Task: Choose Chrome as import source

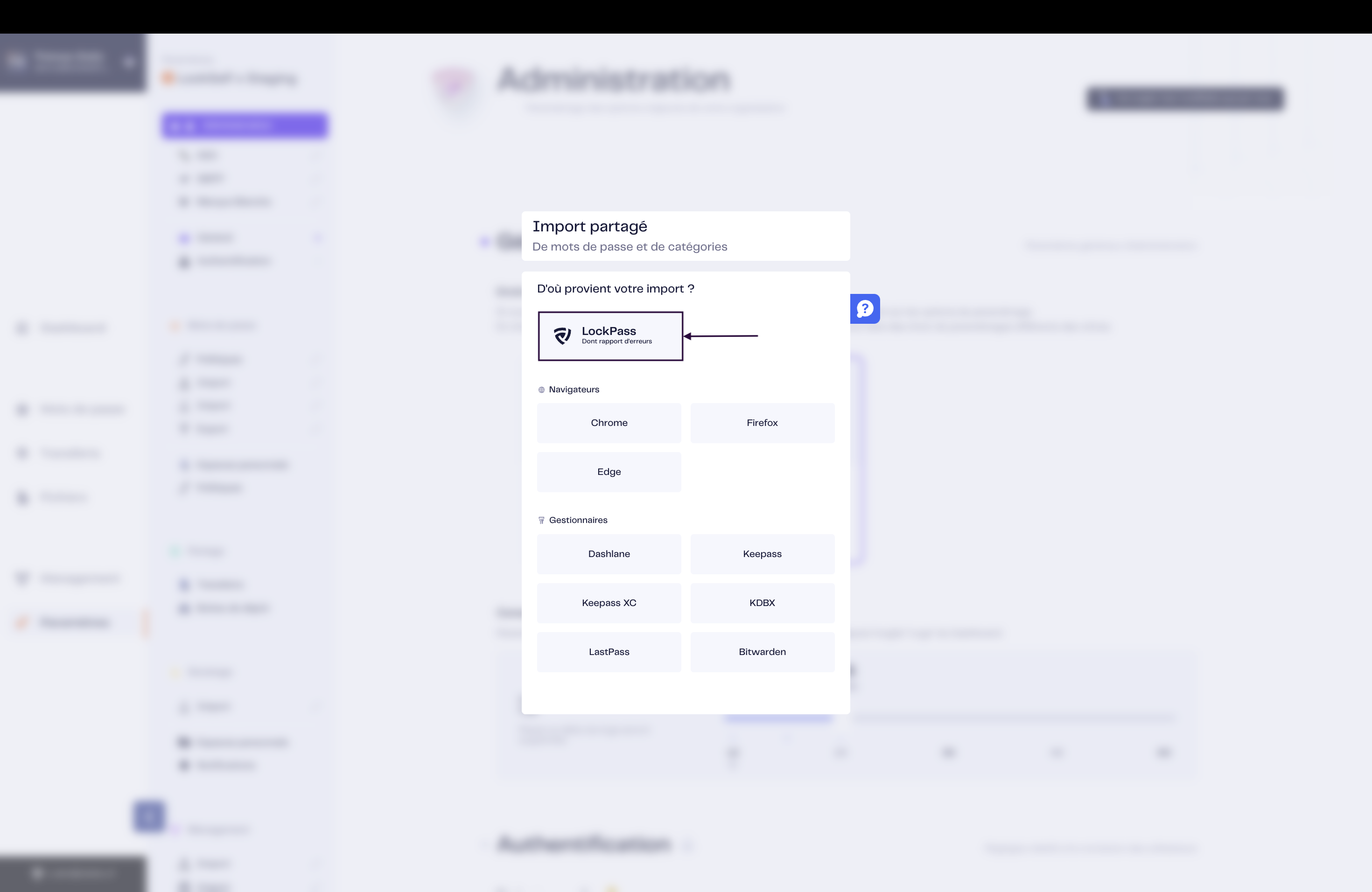Action: (x=609, y=422)
